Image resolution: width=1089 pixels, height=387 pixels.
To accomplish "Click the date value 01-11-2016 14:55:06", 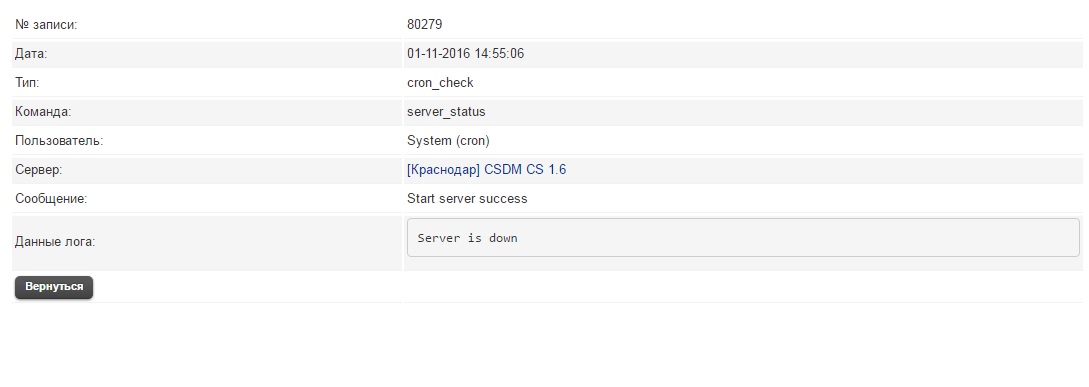I will [x=465, y=53].
